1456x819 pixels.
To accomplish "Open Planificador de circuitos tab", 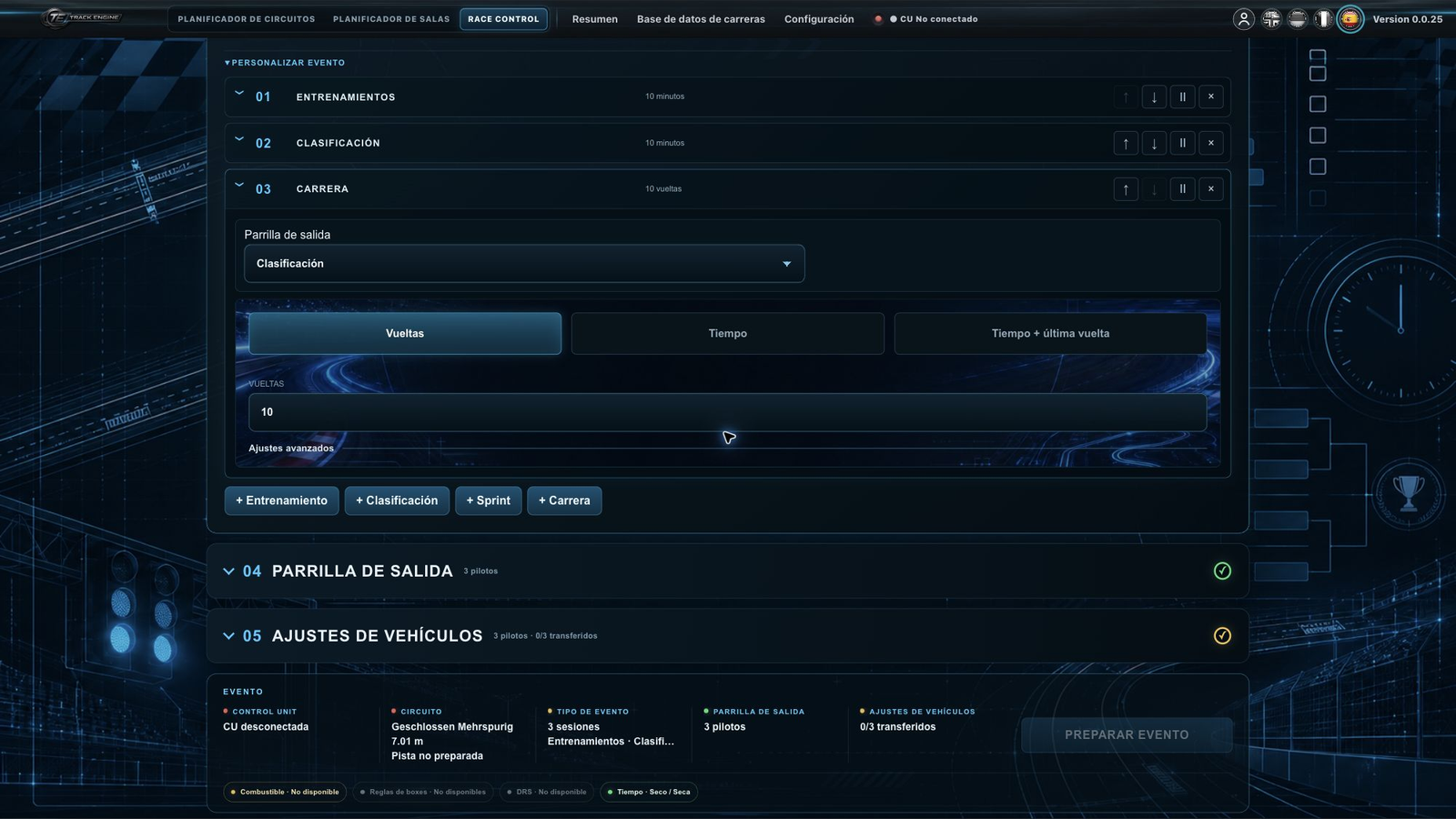I will point(247,19).
